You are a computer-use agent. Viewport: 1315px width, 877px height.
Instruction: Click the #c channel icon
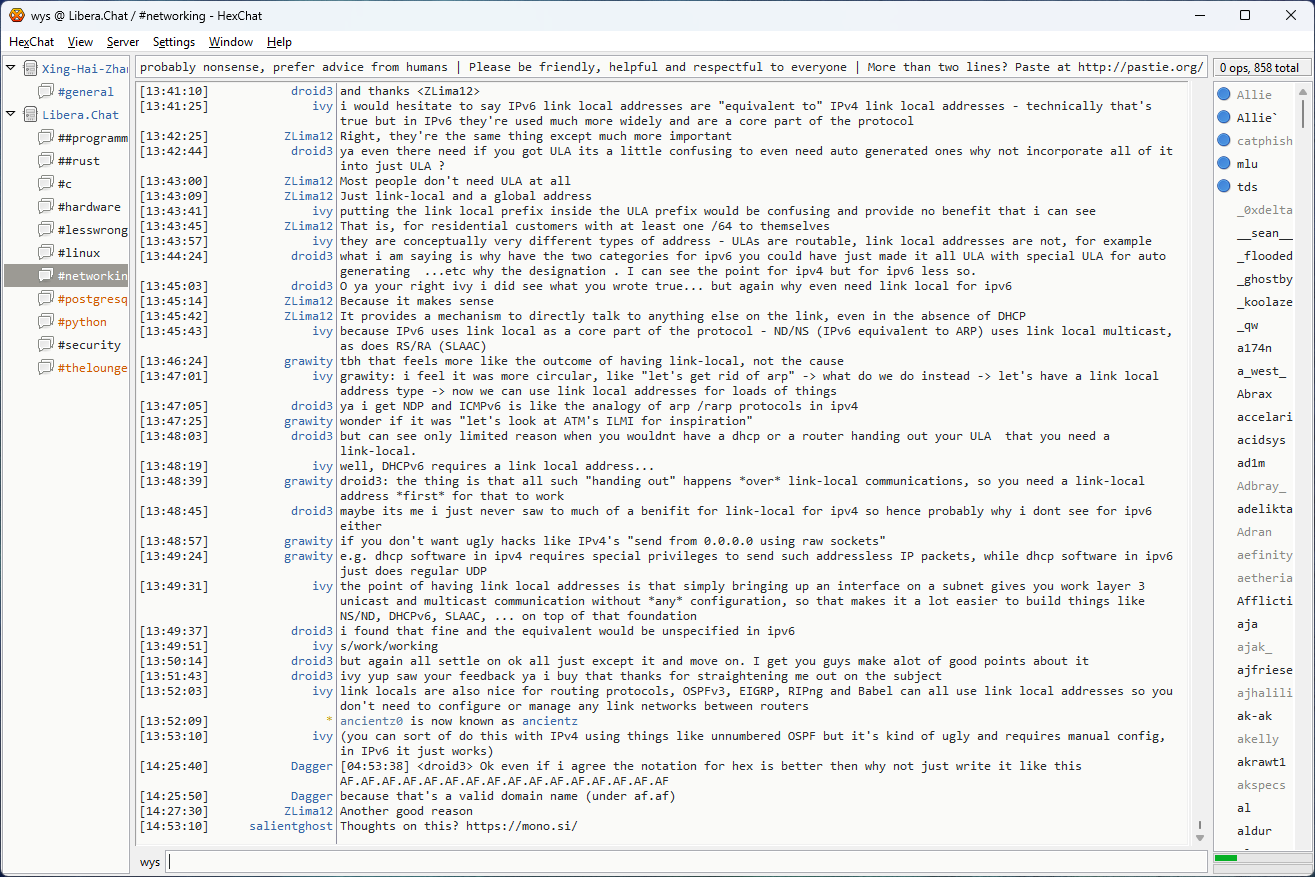click(x=46, y=183)
